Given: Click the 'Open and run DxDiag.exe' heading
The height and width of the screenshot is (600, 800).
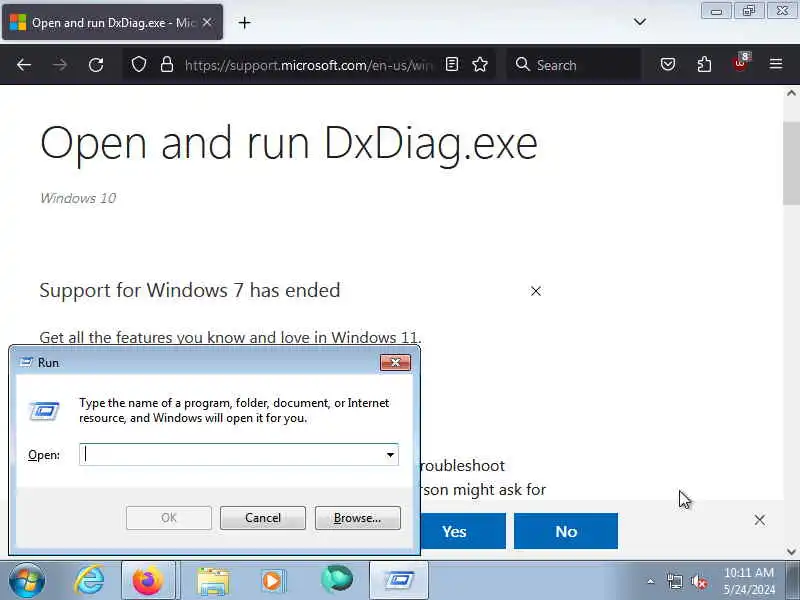Looking at the screenshot, I should [289, 144].
